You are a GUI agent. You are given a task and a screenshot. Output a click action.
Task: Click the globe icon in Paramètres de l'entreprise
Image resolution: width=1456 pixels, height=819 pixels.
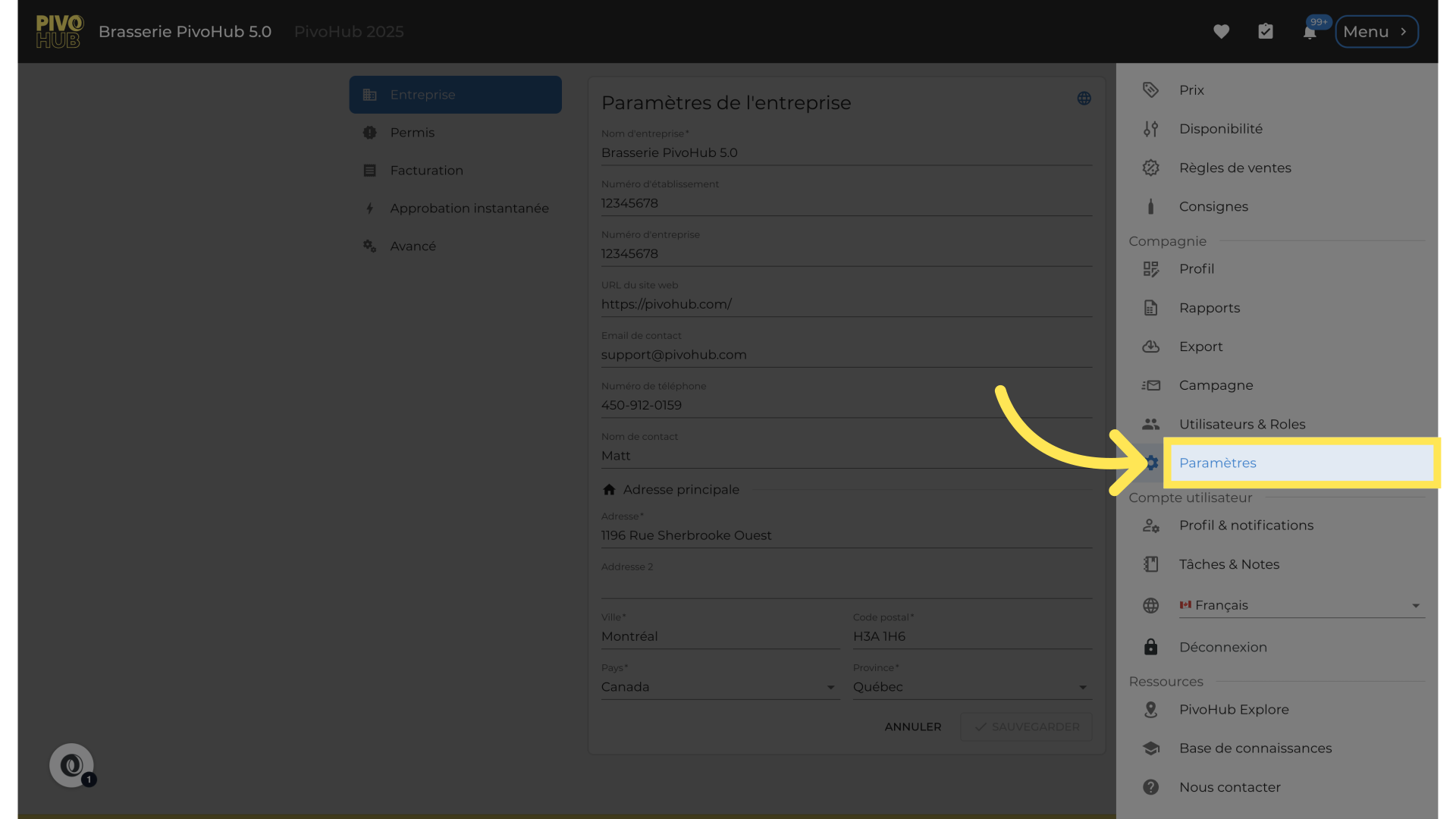coord(1084,99)
